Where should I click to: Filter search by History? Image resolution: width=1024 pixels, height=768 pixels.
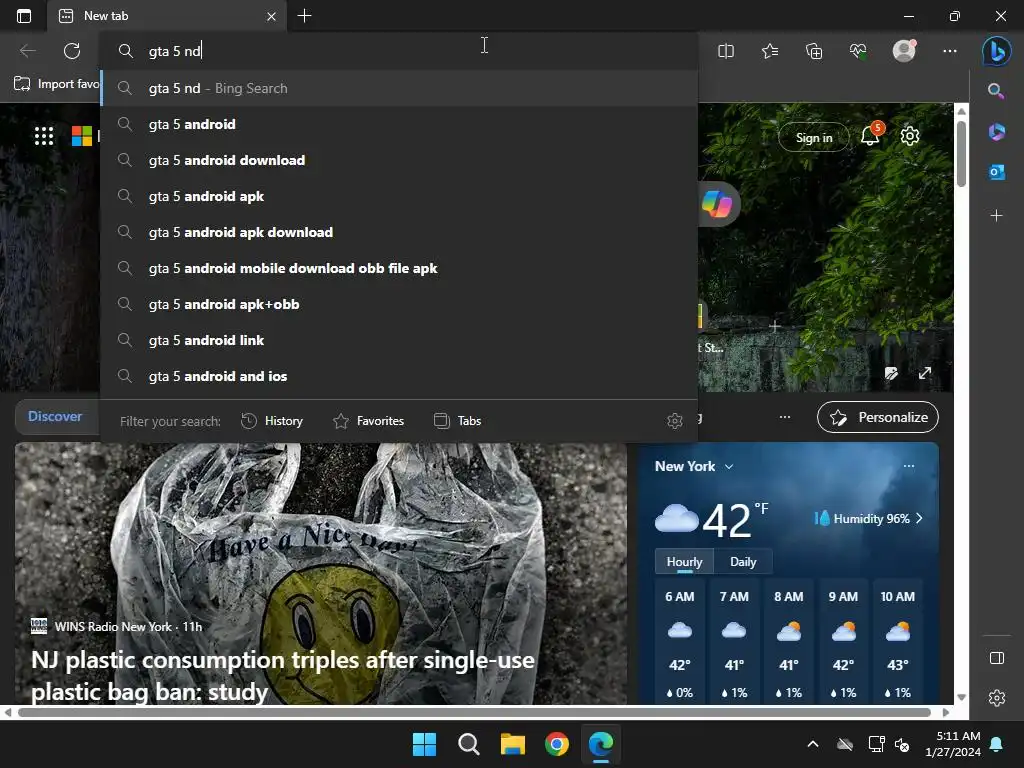(272, 421)
